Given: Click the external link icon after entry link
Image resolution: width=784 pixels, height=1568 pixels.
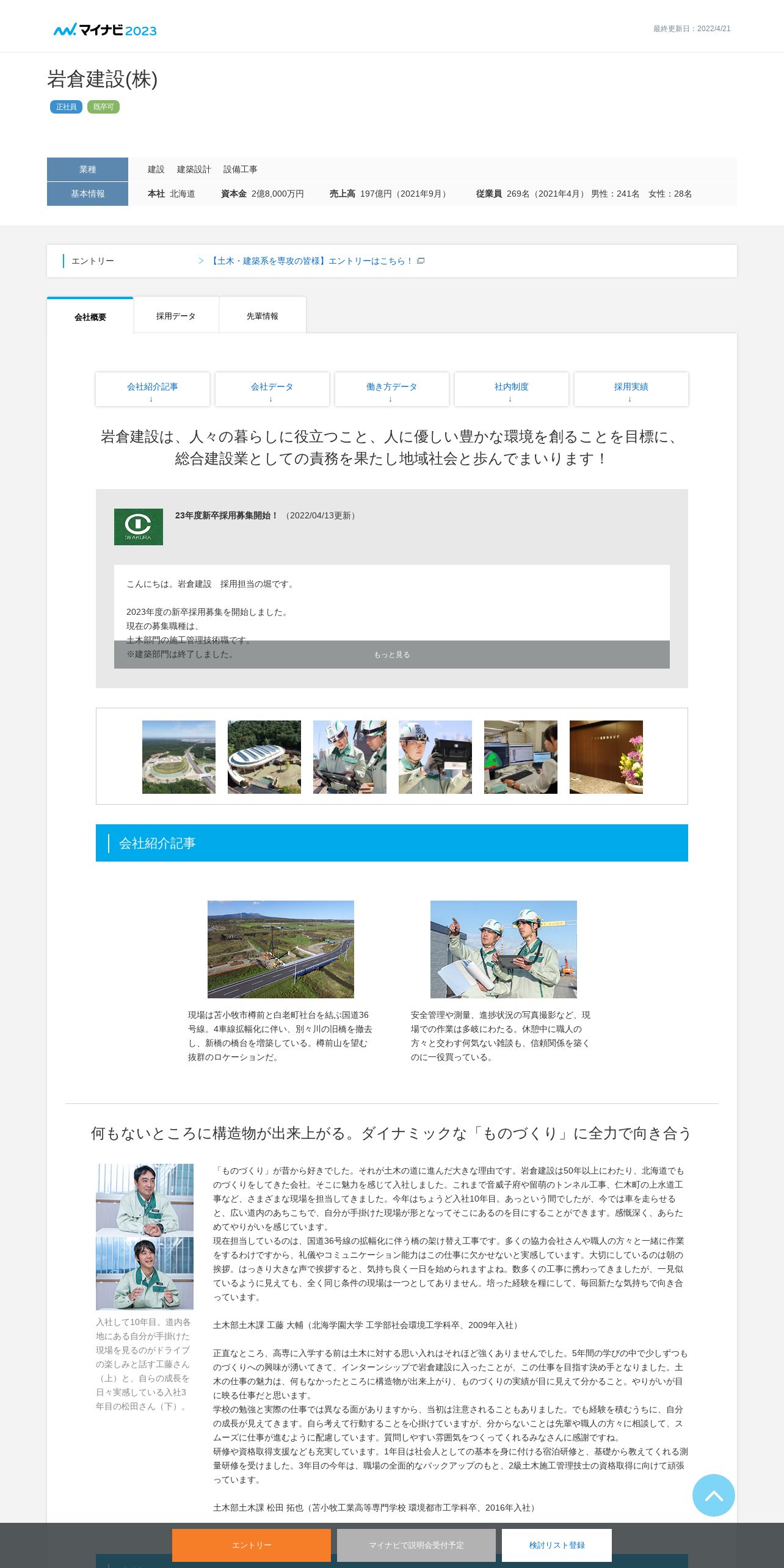Looking at the screenshot, I should pyautogui.click(x=421, y=261).
